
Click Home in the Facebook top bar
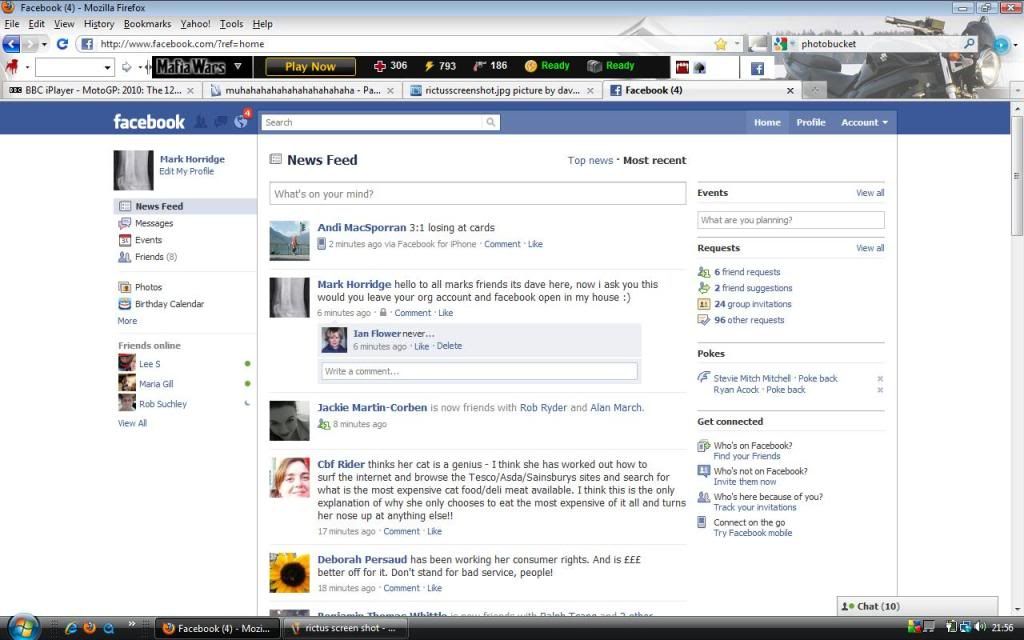(x=767, y=122)
